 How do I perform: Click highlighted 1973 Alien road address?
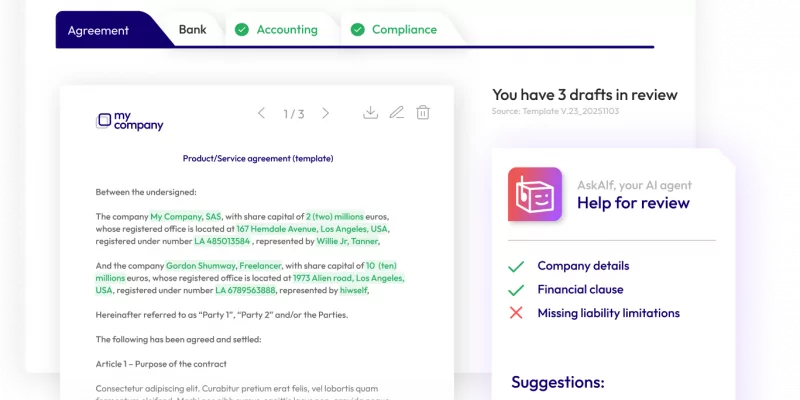click(348, 278)
